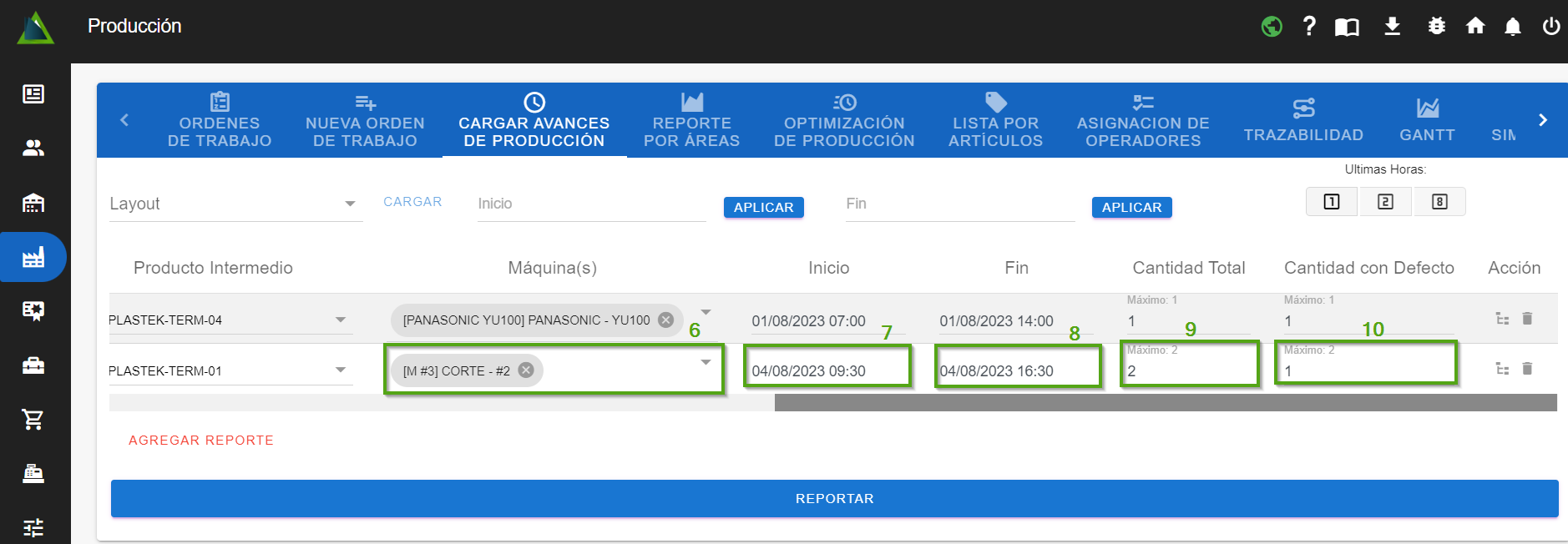
Task: Select last 2 hours toggle button
Action: [1385, 202]
